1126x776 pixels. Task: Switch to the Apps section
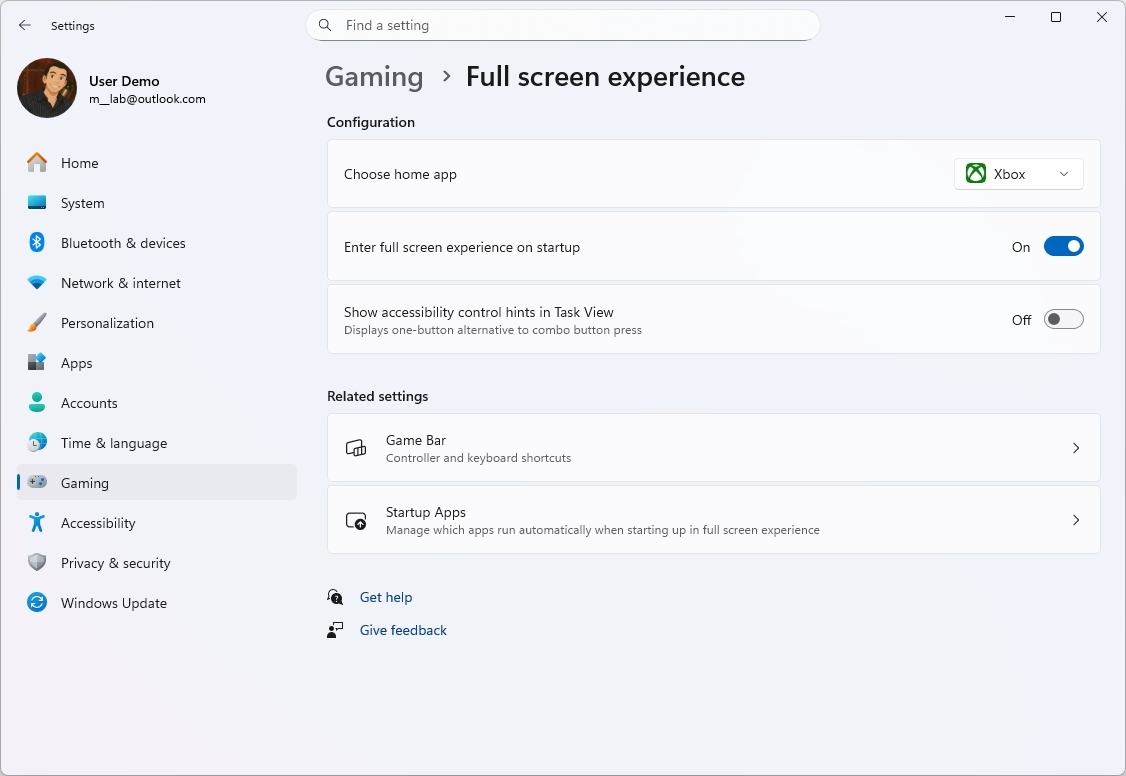(x=77, y=363)
